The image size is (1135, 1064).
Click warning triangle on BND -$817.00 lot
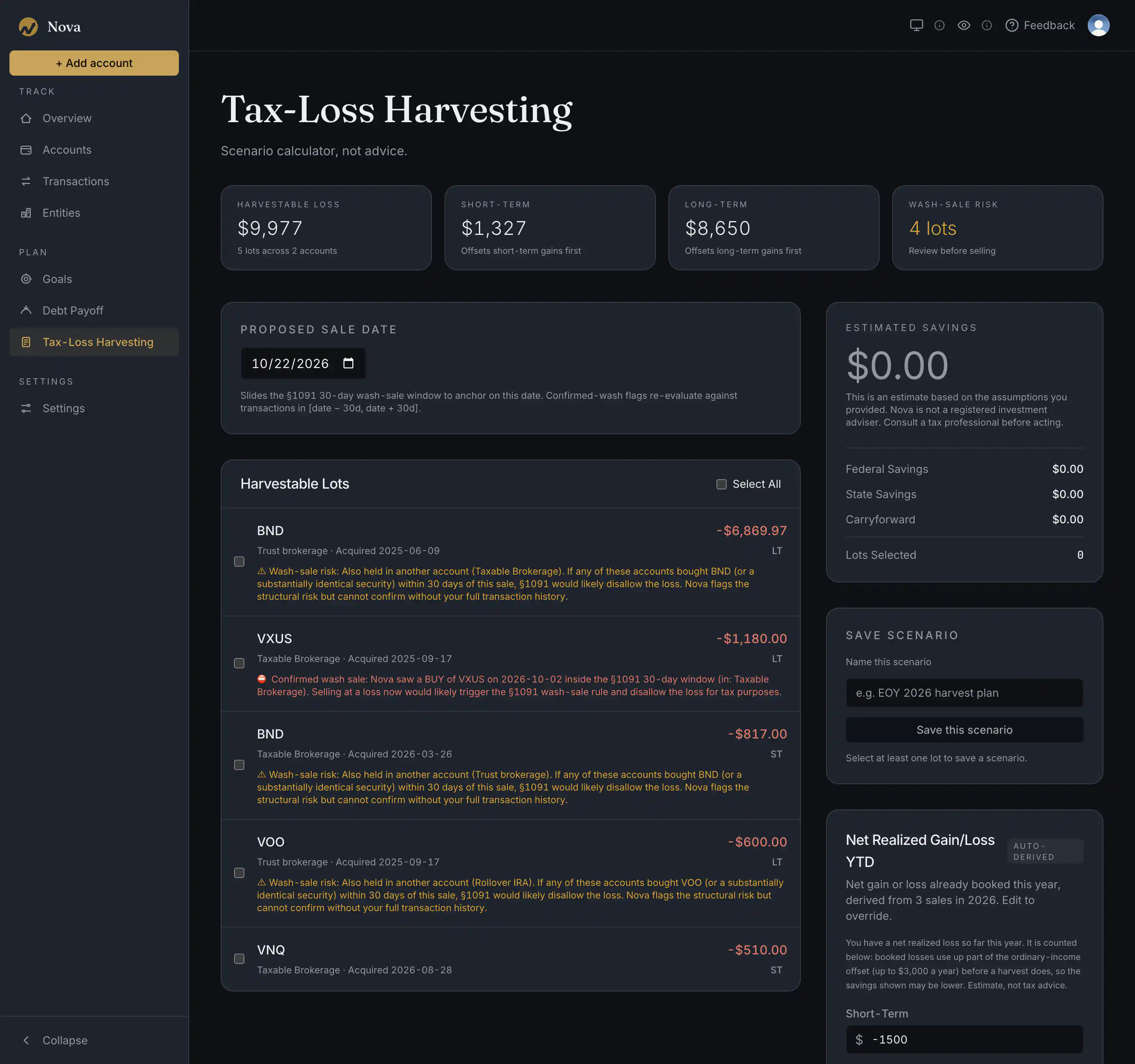262,774
